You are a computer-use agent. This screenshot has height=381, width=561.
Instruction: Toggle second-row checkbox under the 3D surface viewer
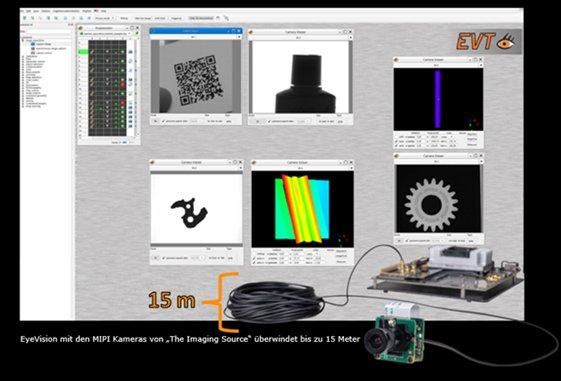(254, 258)
